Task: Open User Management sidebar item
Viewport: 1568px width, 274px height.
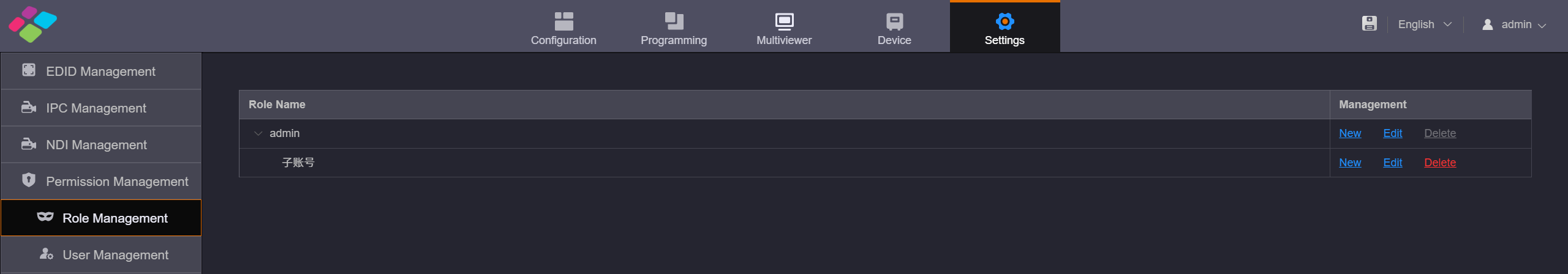Action: click(x=115, y=255)
